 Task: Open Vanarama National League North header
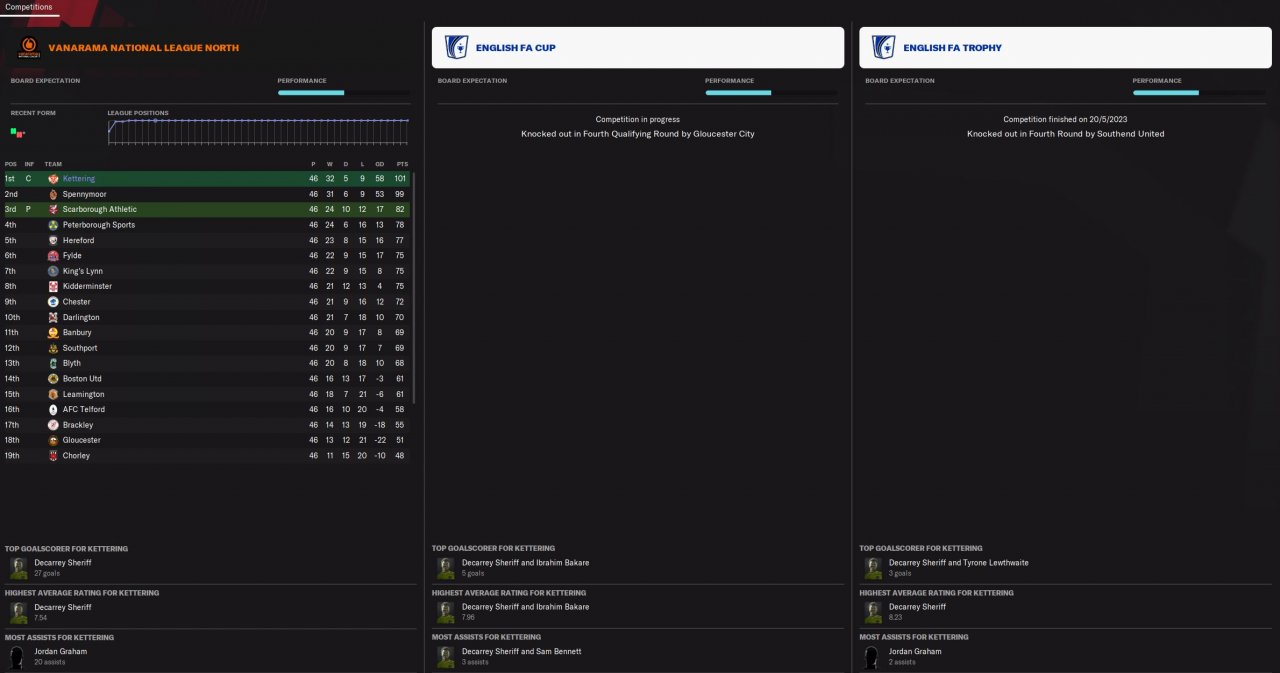pyautogui.click(x=143, y=47)
